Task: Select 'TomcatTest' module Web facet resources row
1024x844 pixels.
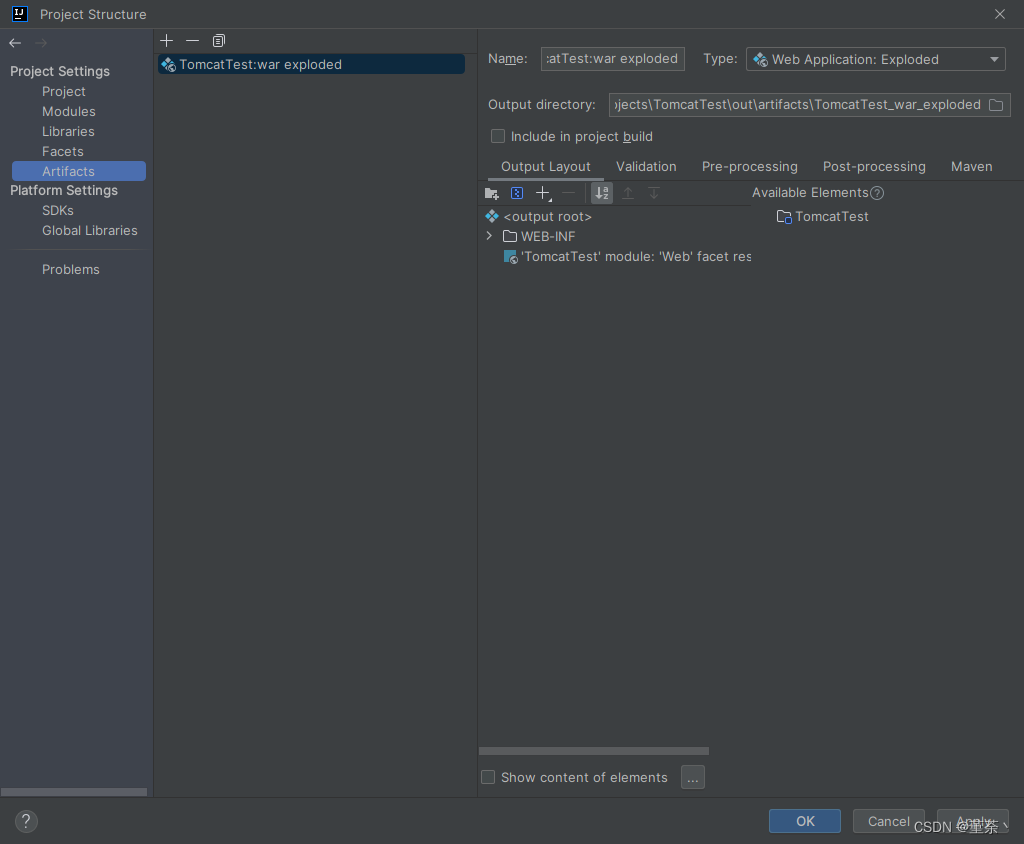Action: (627, 257)
